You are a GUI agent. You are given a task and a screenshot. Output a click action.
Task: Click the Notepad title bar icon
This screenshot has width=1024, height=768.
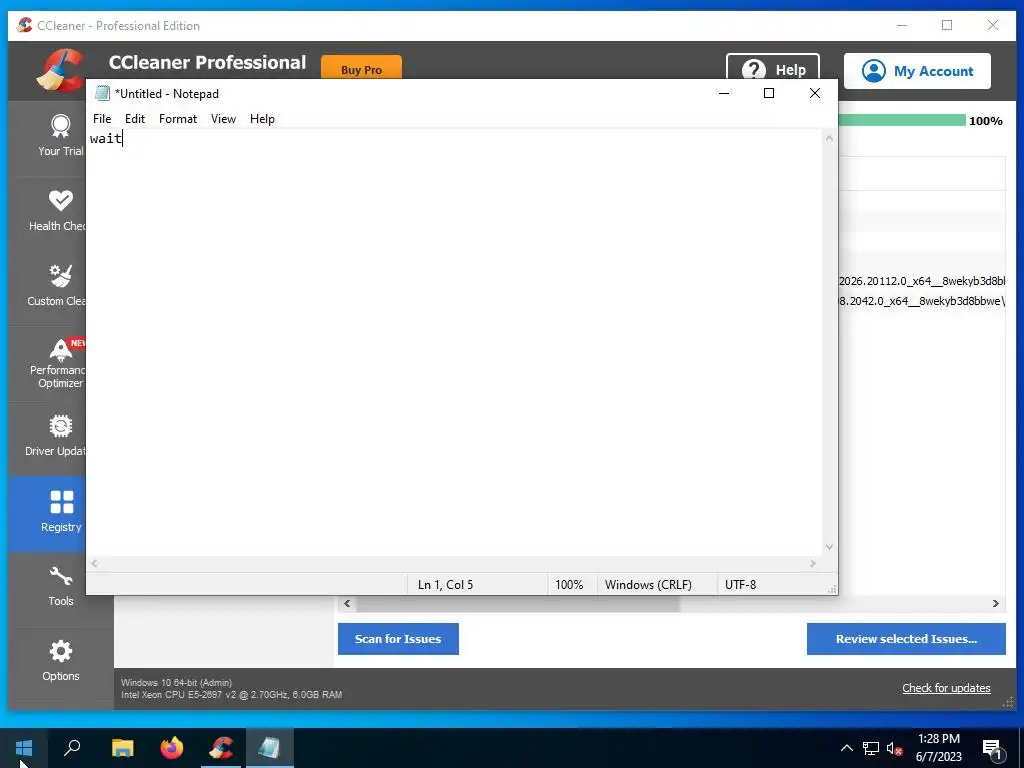pos(102,93)
